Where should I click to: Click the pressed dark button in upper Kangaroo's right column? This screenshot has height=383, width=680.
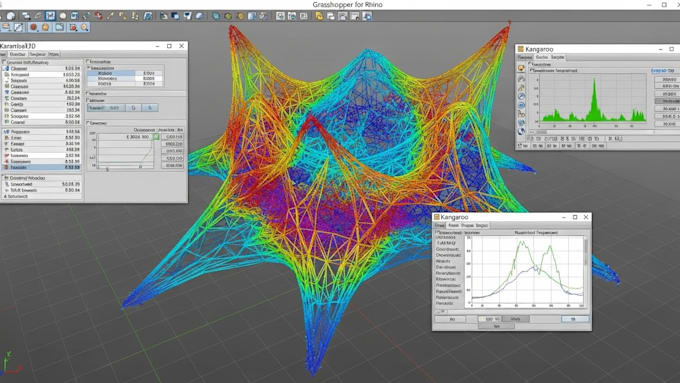[x=668, y=101]
